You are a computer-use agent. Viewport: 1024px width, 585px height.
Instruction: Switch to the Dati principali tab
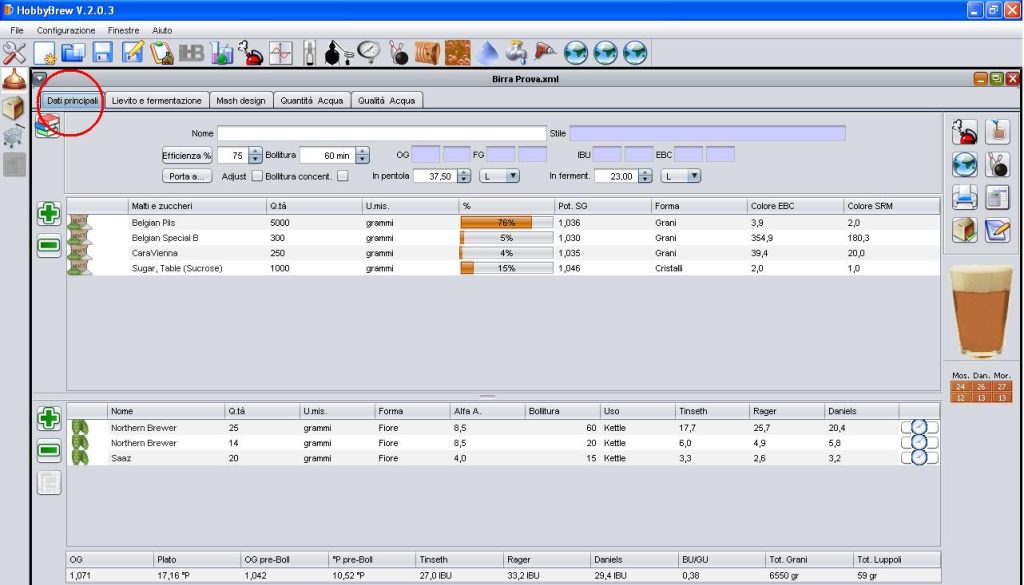(x=72, y=101)
